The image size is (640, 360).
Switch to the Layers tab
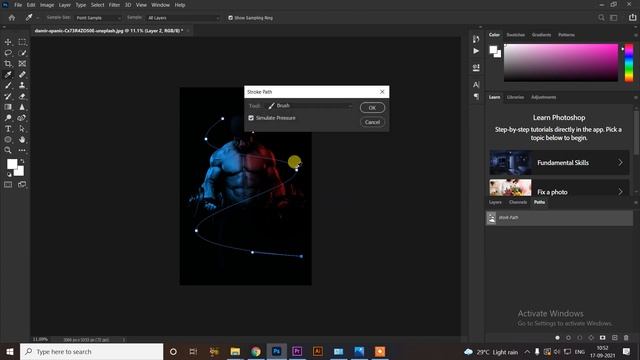495,202
